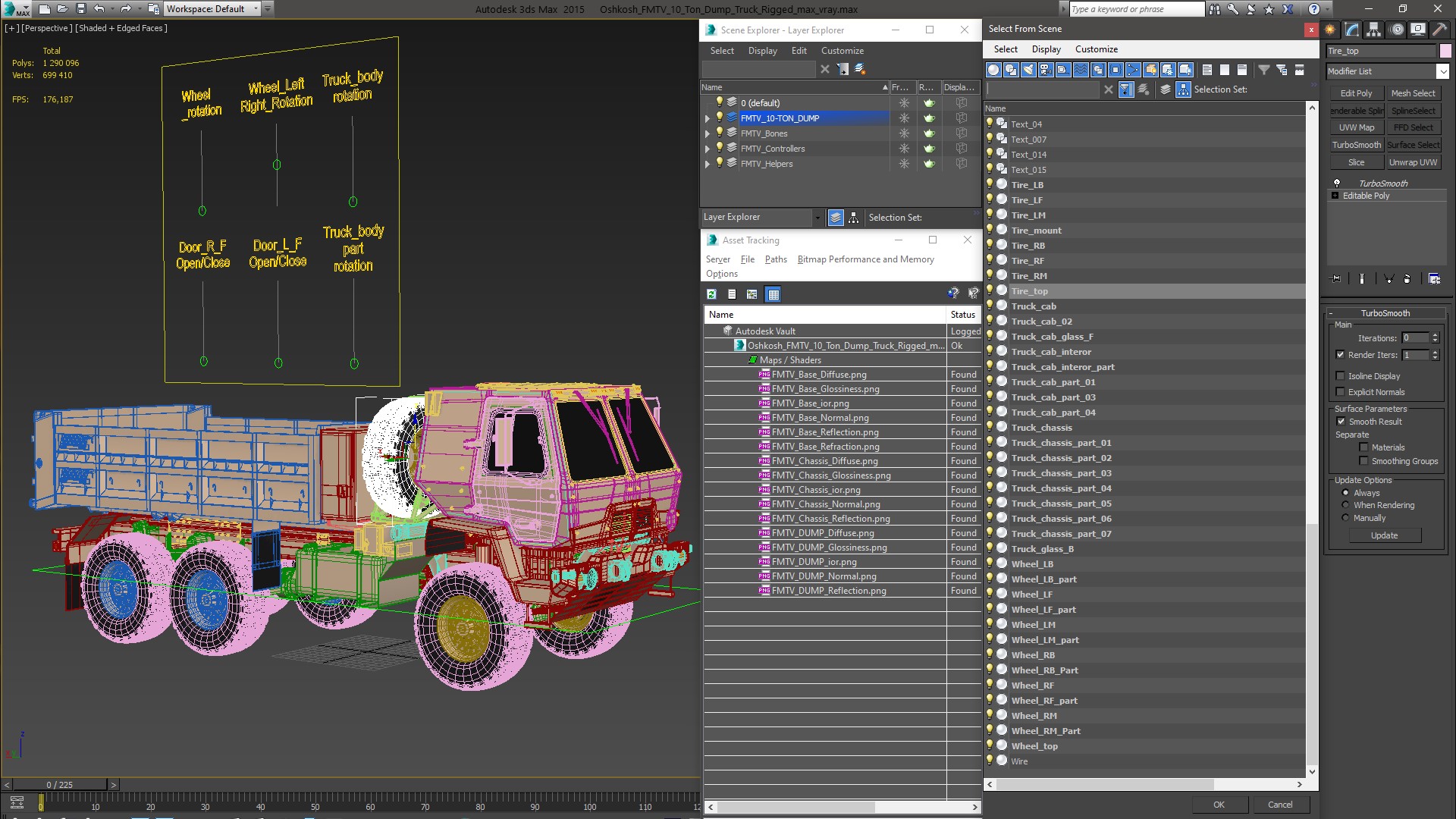This screenshot has width=1456, height=819.
Task: Open Paths menu in Asset Tracking
Action: click(x=776, y=259)
